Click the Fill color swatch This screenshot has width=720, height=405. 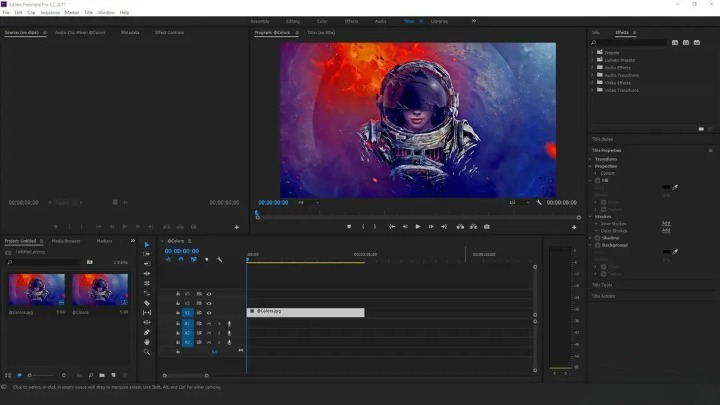(666, 187)
